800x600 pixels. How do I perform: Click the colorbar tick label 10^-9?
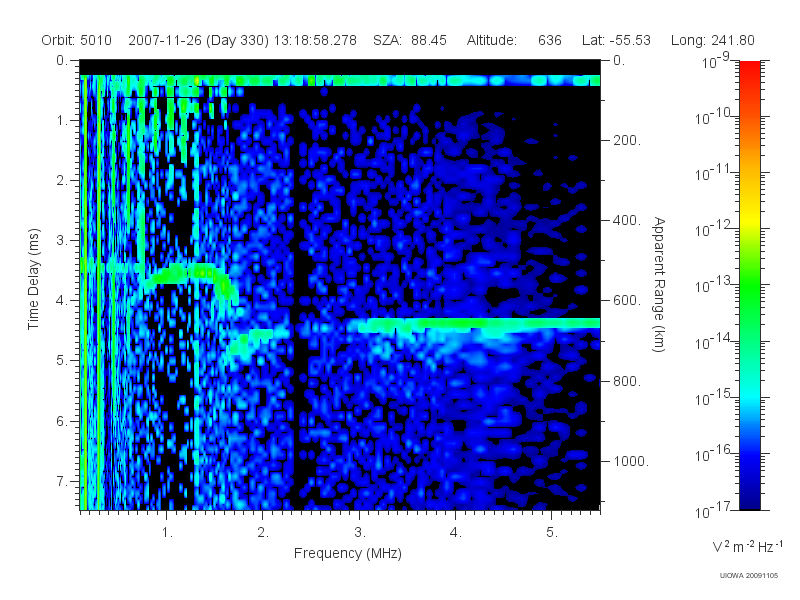pyautogui.click(x=716, y=61)
